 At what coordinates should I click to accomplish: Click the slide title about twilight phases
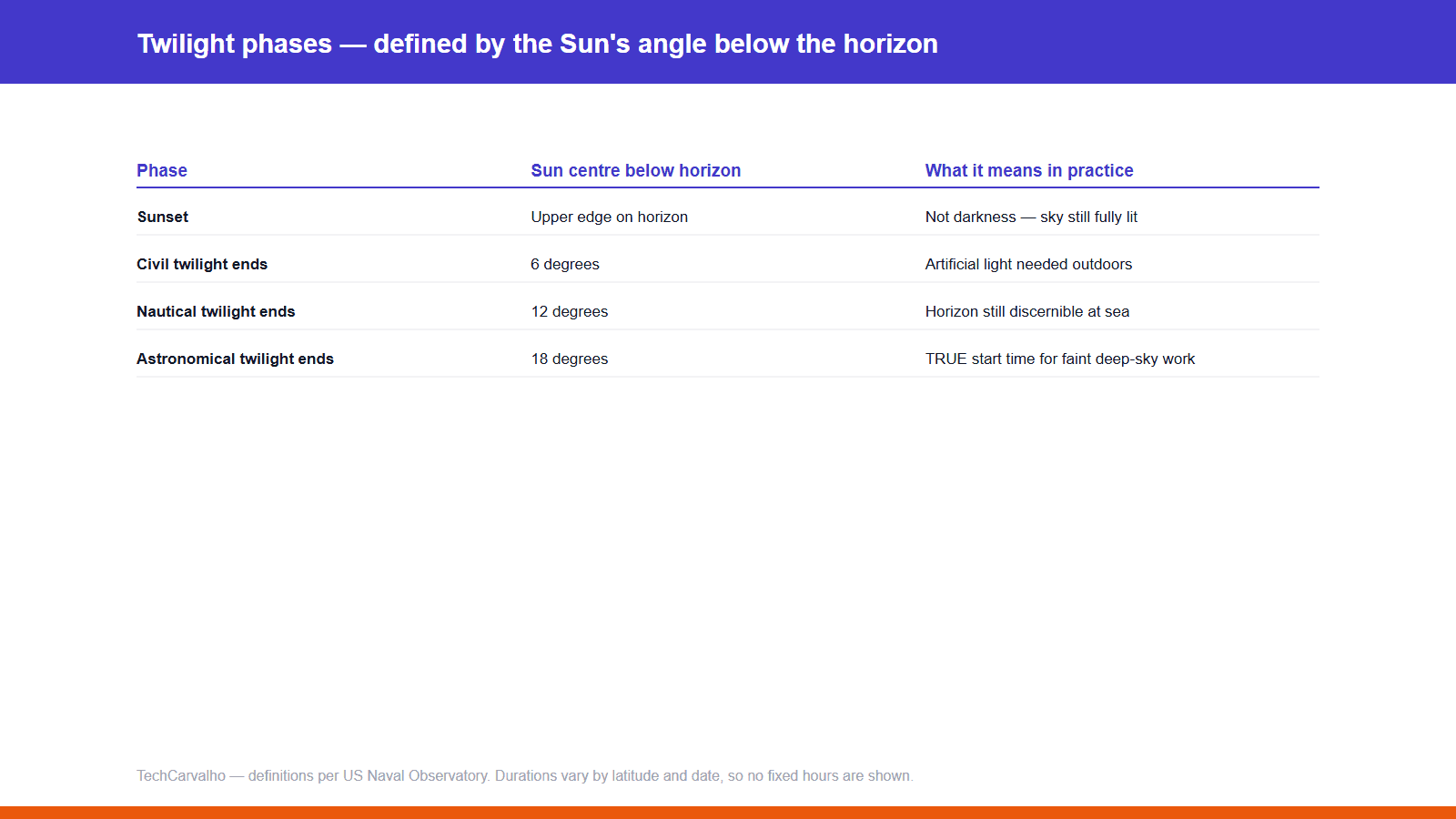point(537,44)
